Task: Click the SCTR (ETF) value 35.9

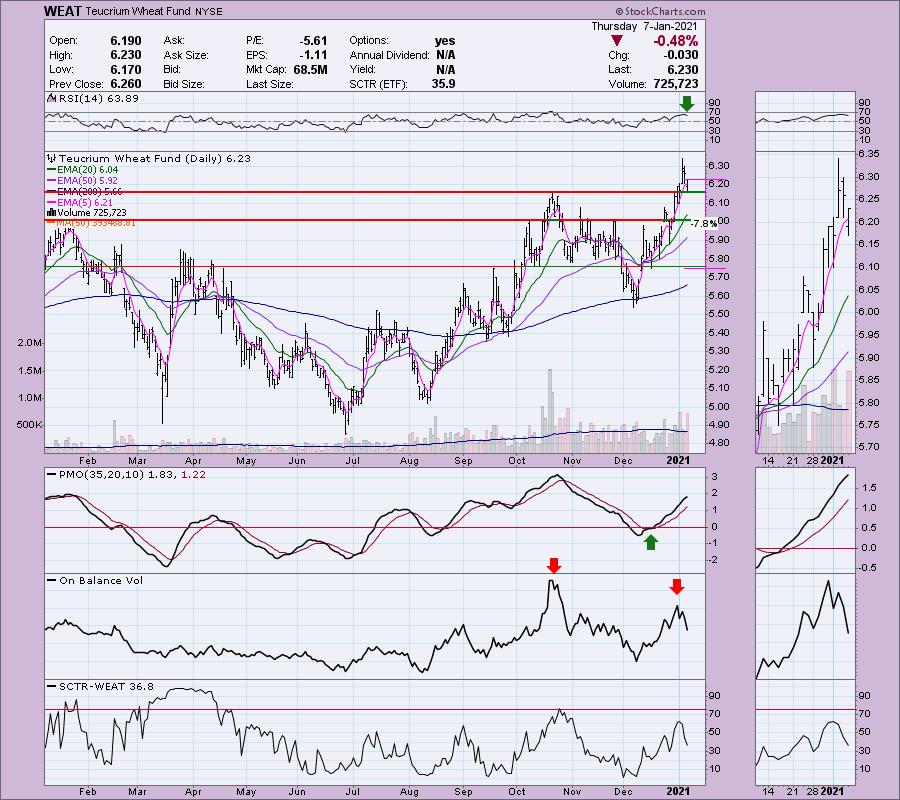Action: [444, 84]
